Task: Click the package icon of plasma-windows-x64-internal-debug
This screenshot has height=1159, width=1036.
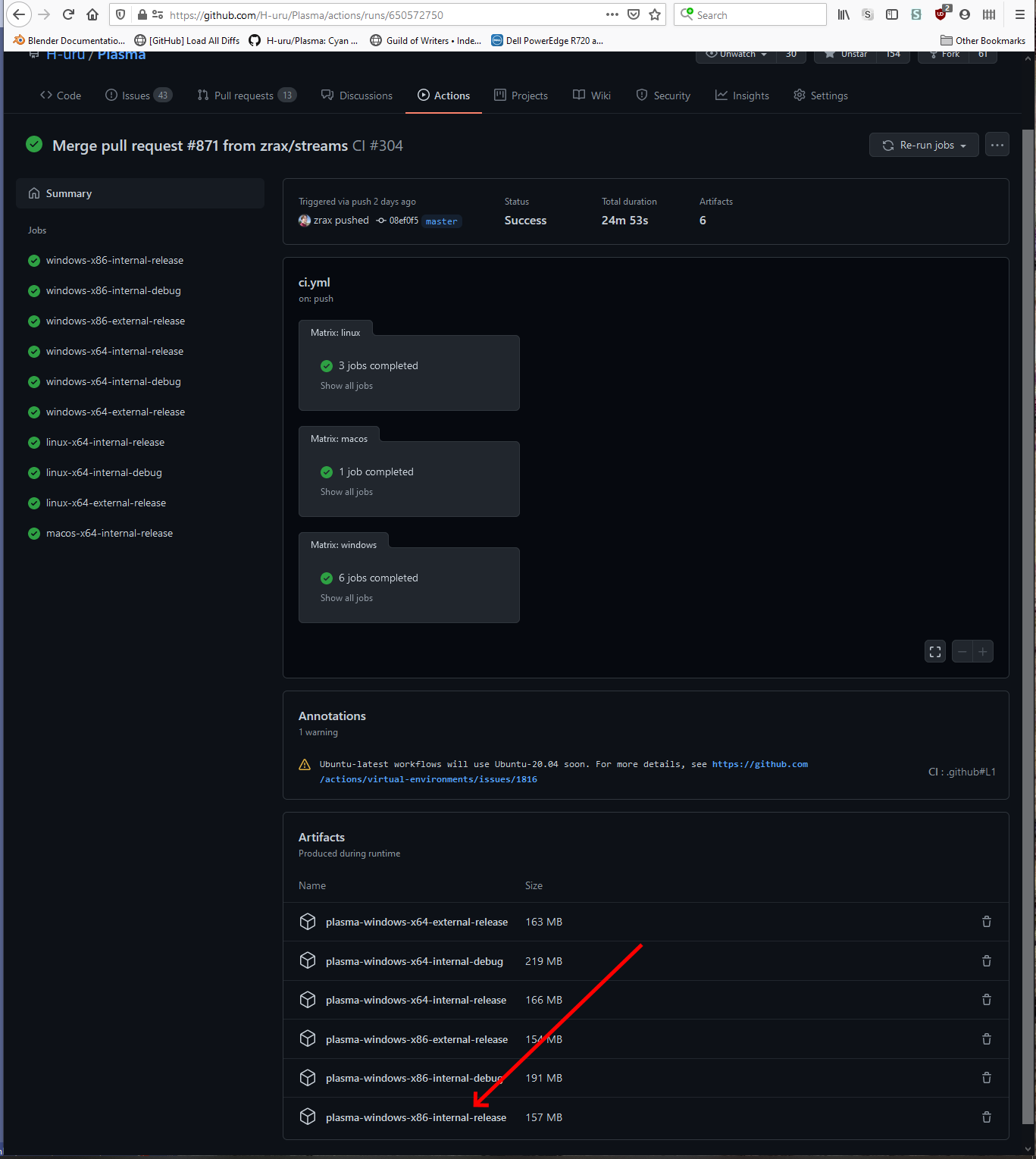Action: (308, 960)
